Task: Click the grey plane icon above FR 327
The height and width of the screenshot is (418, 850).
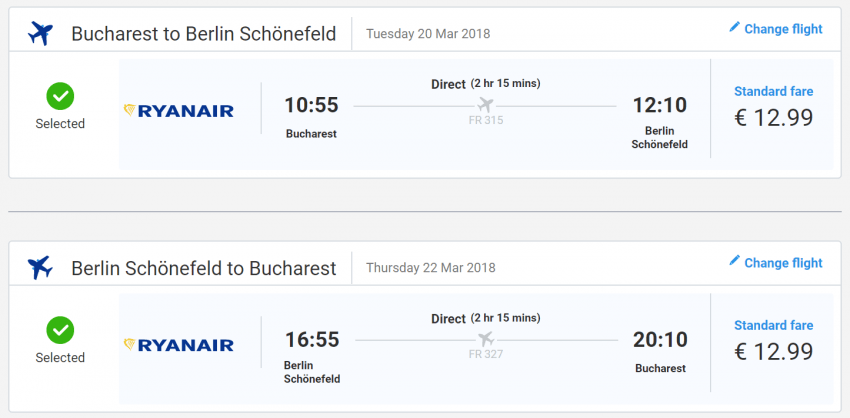Action: pyautogui.click(x=486, y=339)
